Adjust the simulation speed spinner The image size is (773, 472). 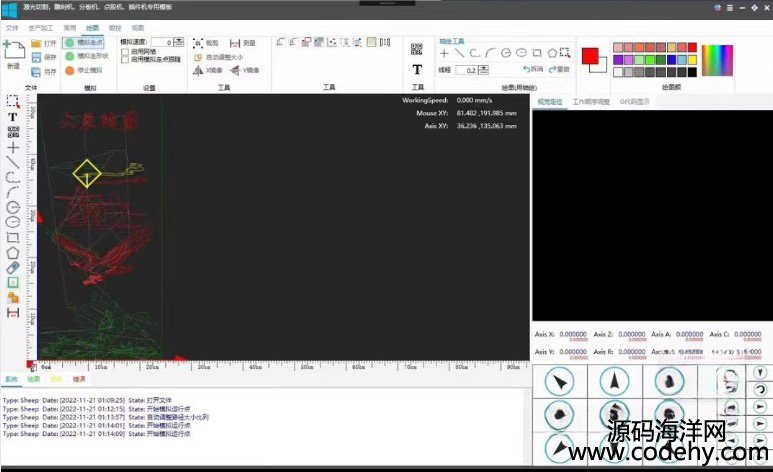click(x=180, y=42)
